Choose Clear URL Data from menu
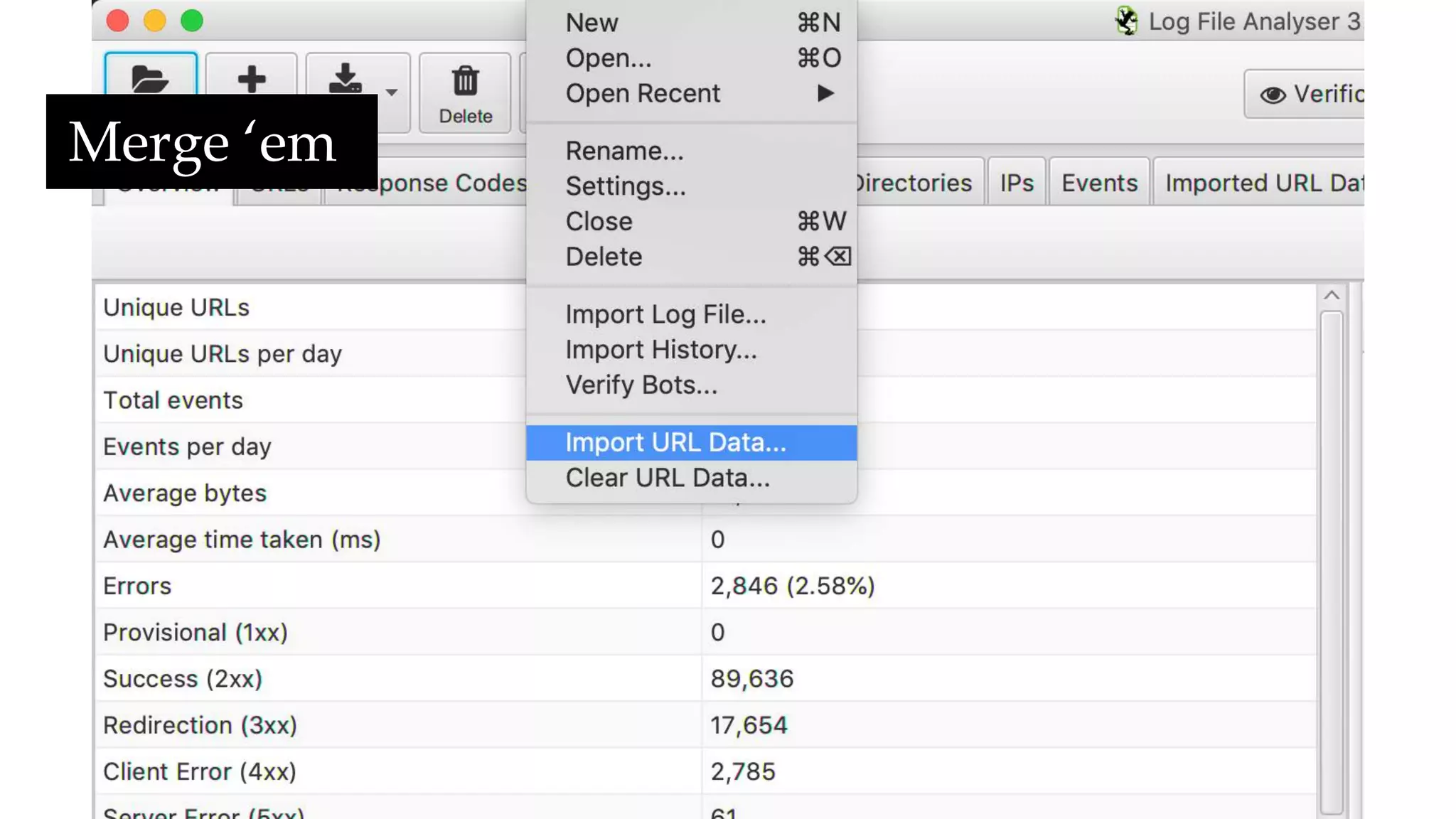Screen dimensions: 1456x819 click(x=667, y=478)
